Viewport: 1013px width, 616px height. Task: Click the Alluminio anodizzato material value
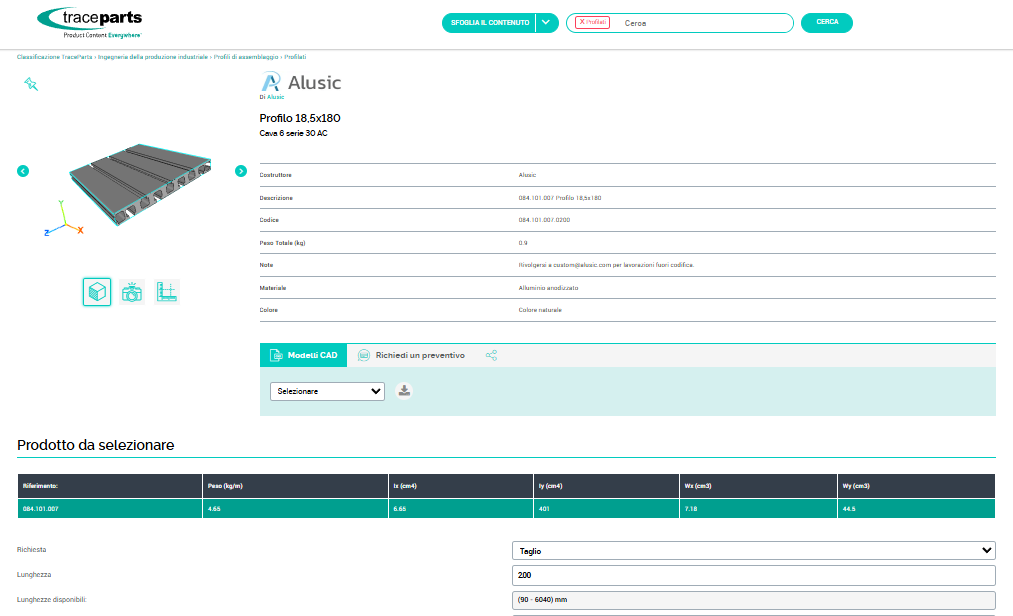click(548, 288)
